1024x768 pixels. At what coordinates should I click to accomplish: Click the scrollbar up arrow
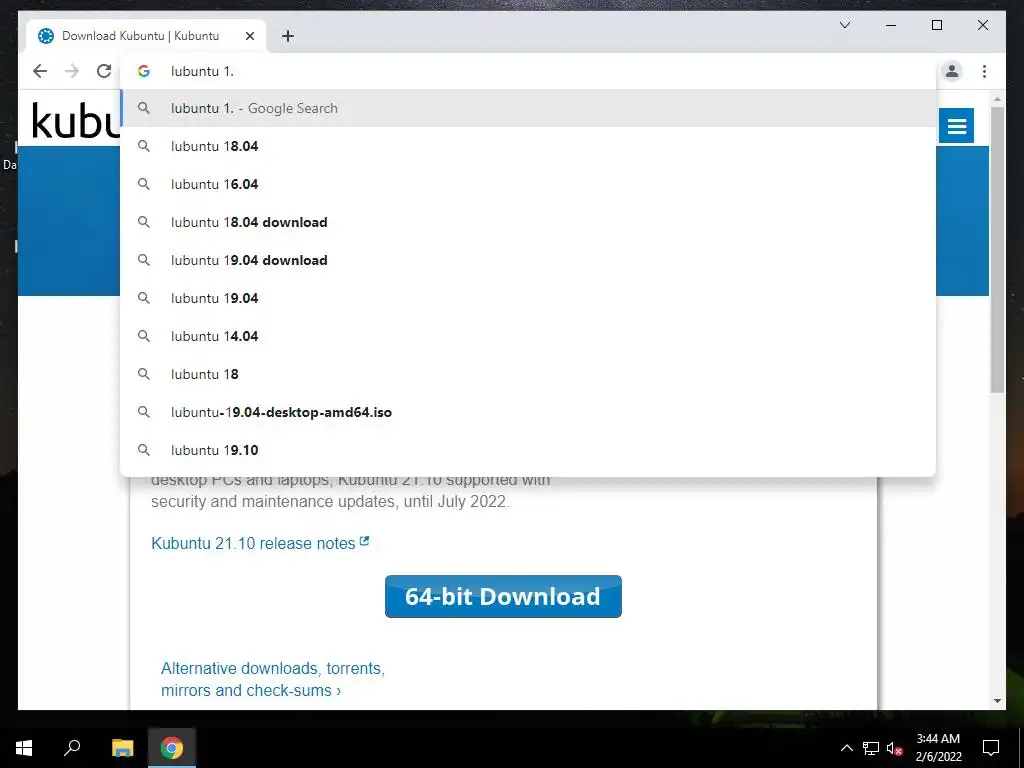(997, 100)
